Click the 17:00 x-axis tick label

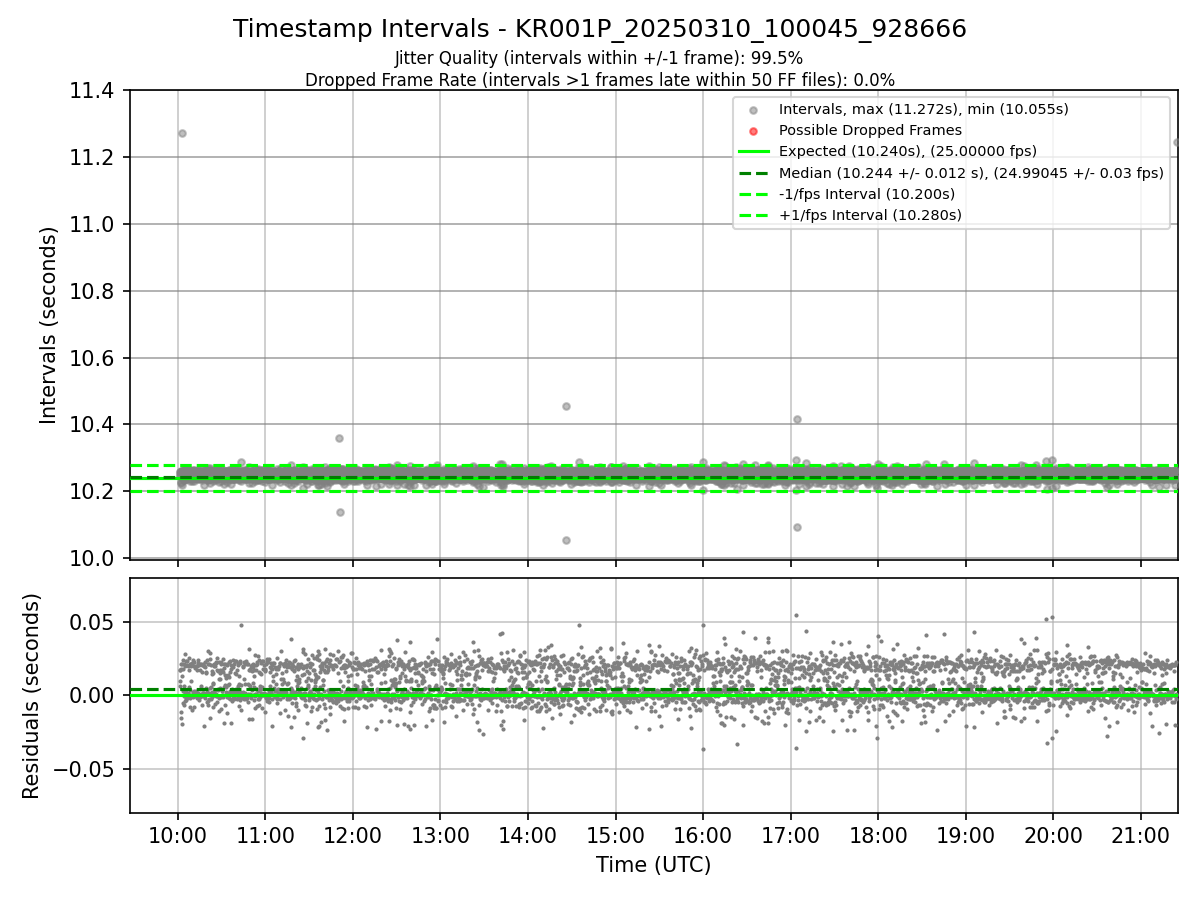pos(790,835)
